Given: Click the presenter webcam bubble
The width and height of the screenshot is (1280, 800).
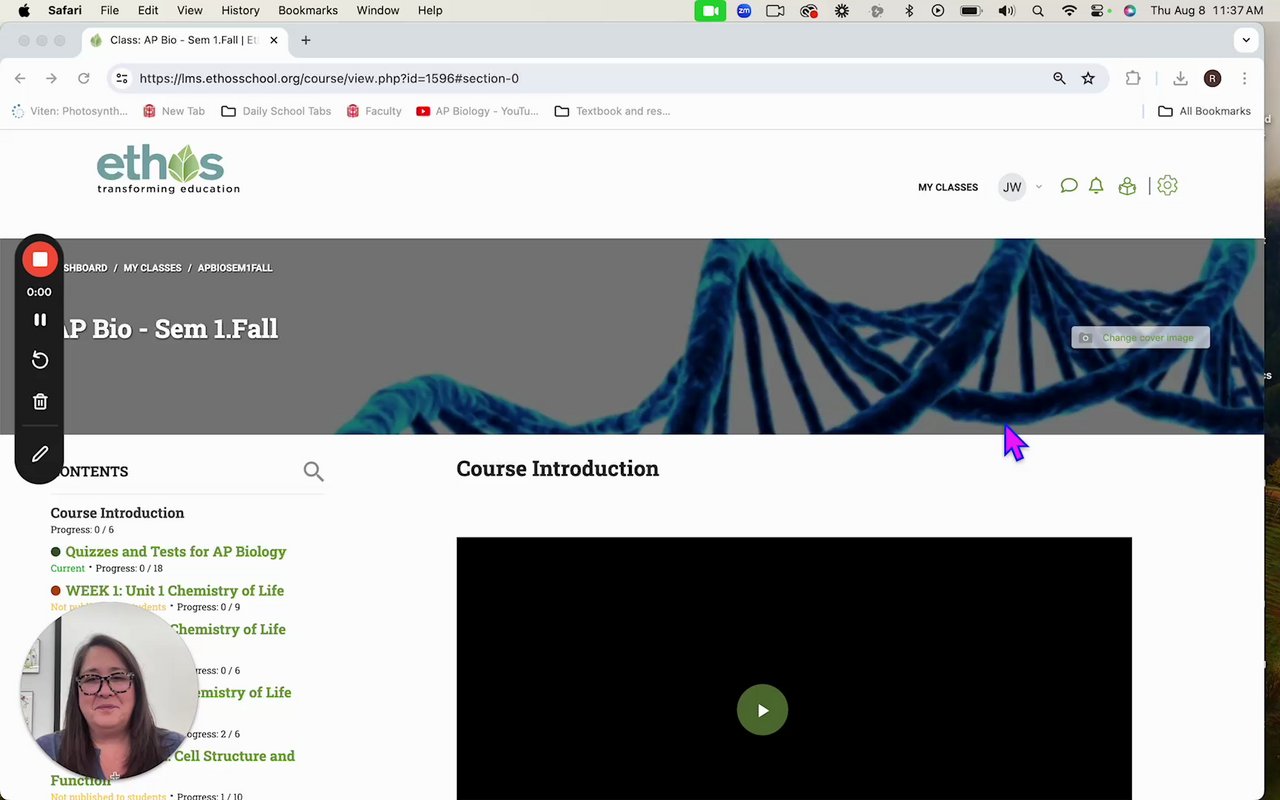Looking at the screenshot, I should point(108,690).
